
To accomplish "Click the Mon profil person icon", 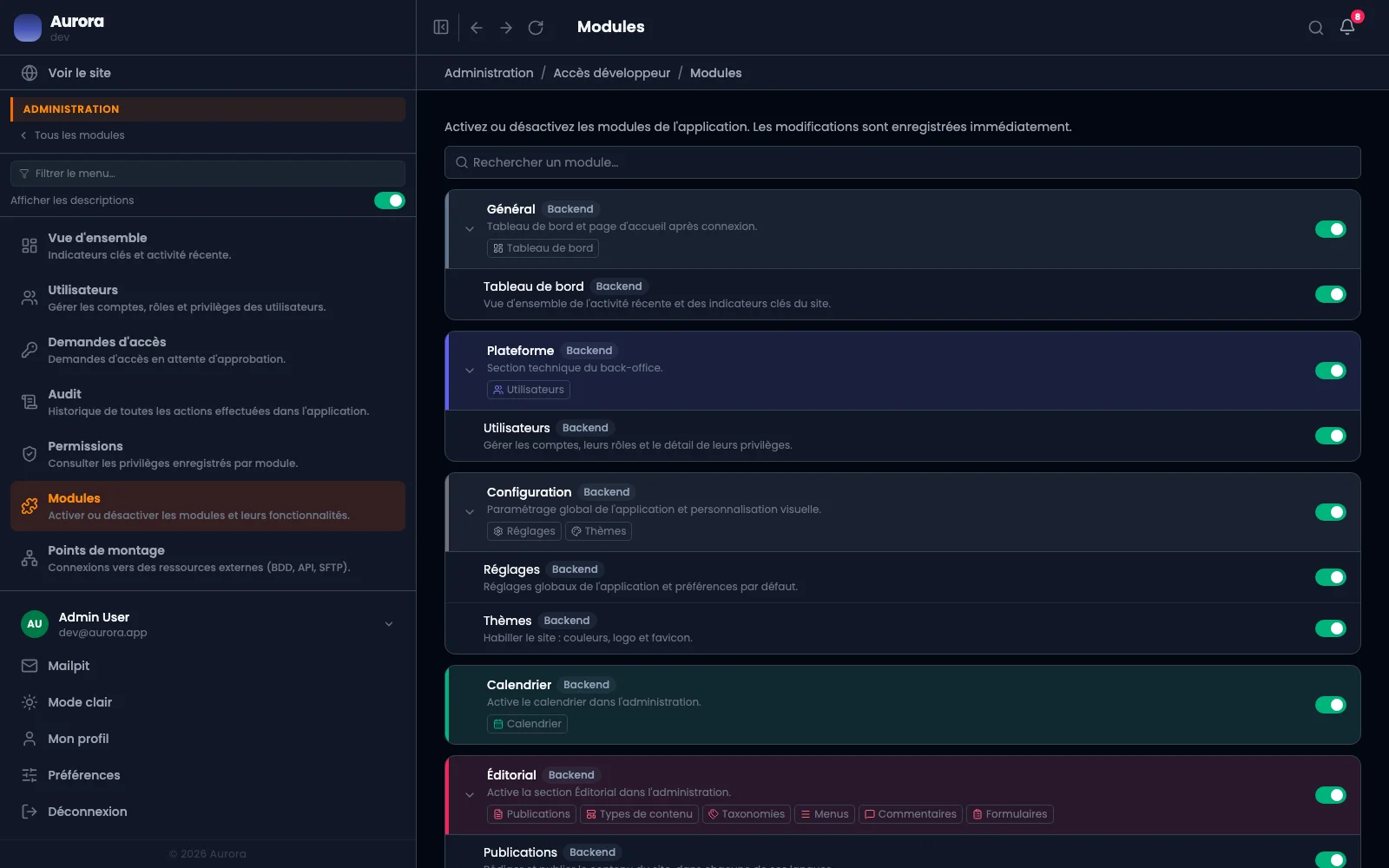I will pyautogui.click(x=30, y=739).
